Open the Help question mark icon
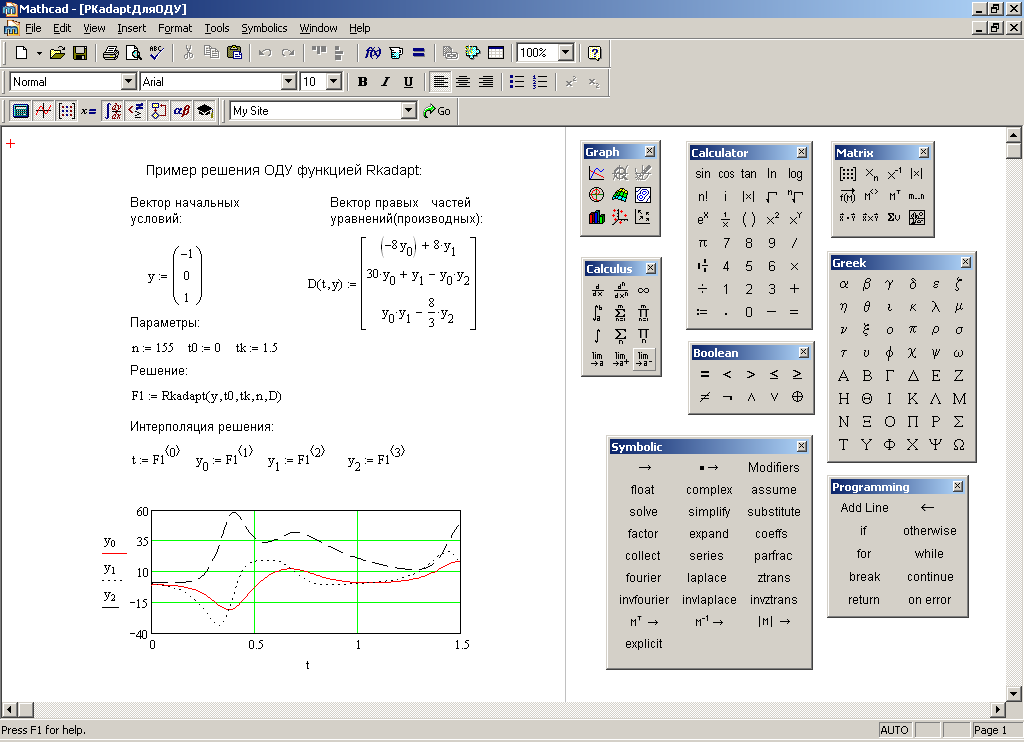 click(x=594, y=53)
